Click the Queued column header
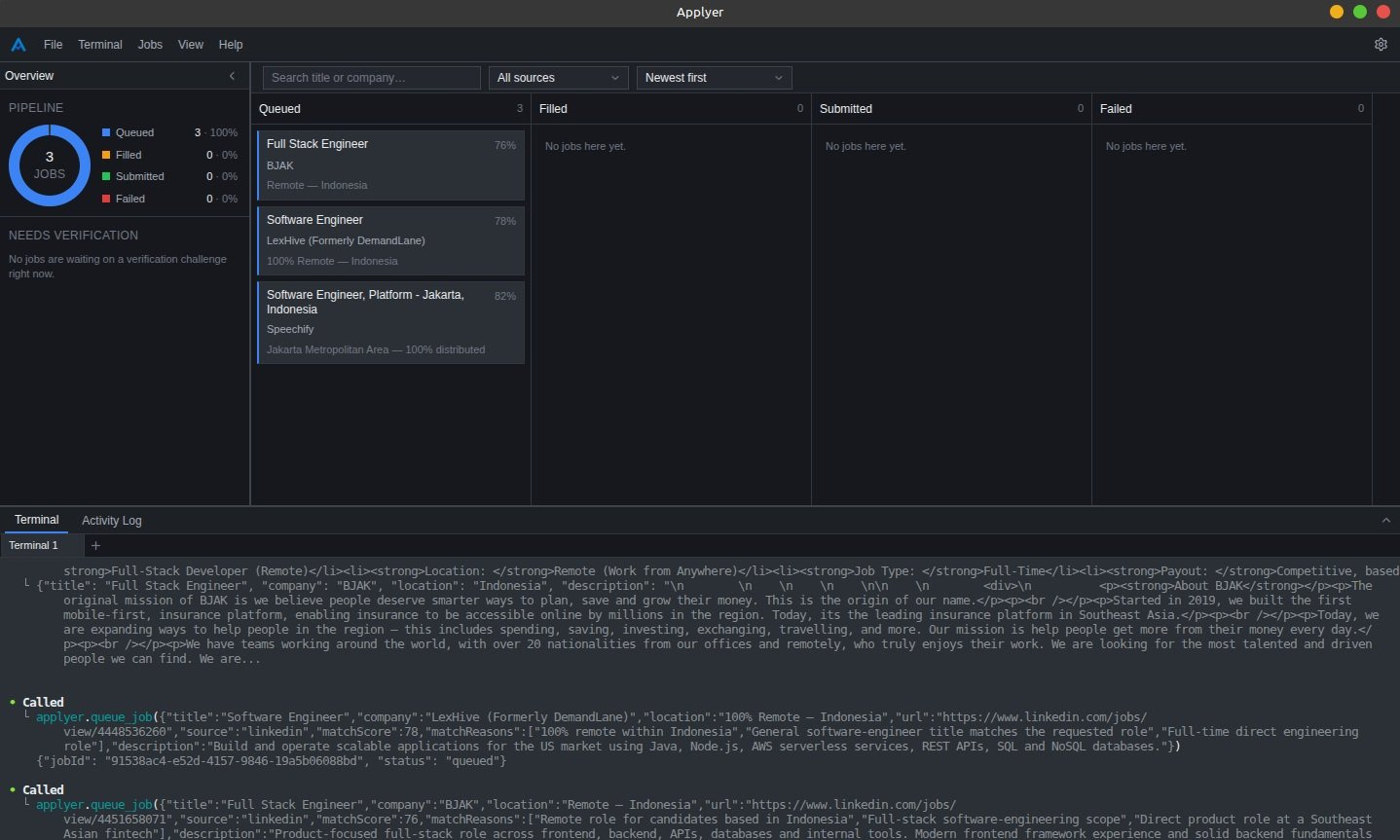Image resolution: width=1400 pixels, height=840 pixels. (x=390, y=109)
